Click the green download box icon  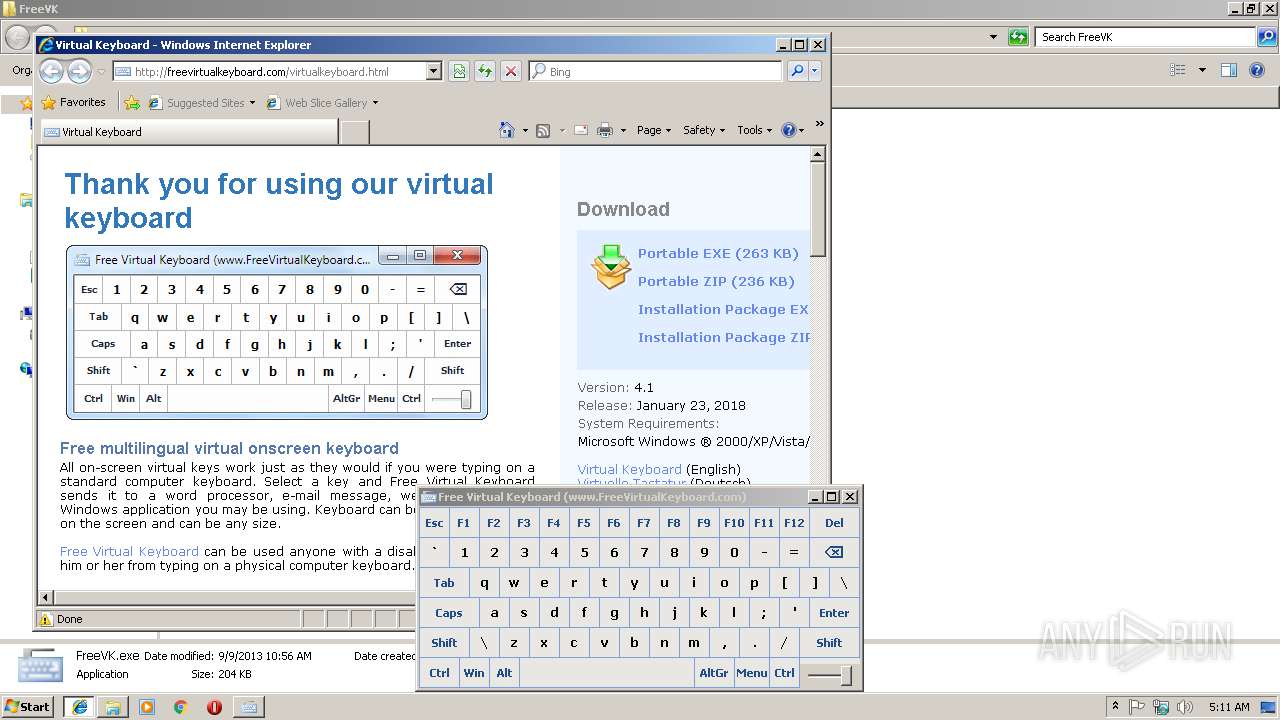coord(611,267)
